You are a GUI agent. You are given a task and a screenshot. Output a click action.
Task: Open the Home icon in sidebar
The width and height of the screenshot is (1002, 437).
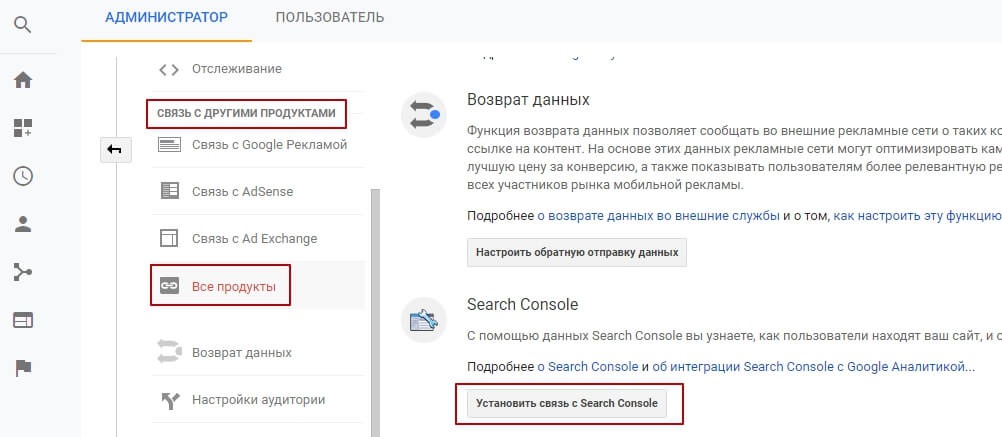(23, 80)
